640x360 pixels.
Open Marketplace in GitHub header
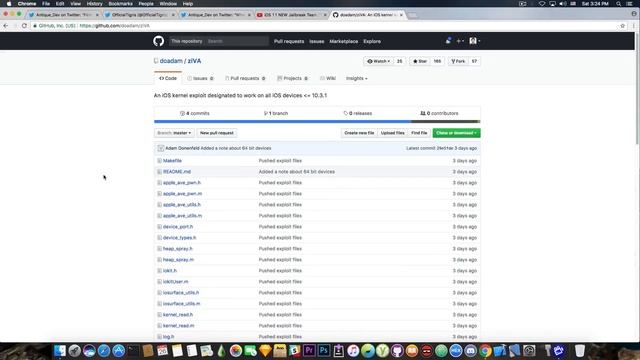point(344,41)
